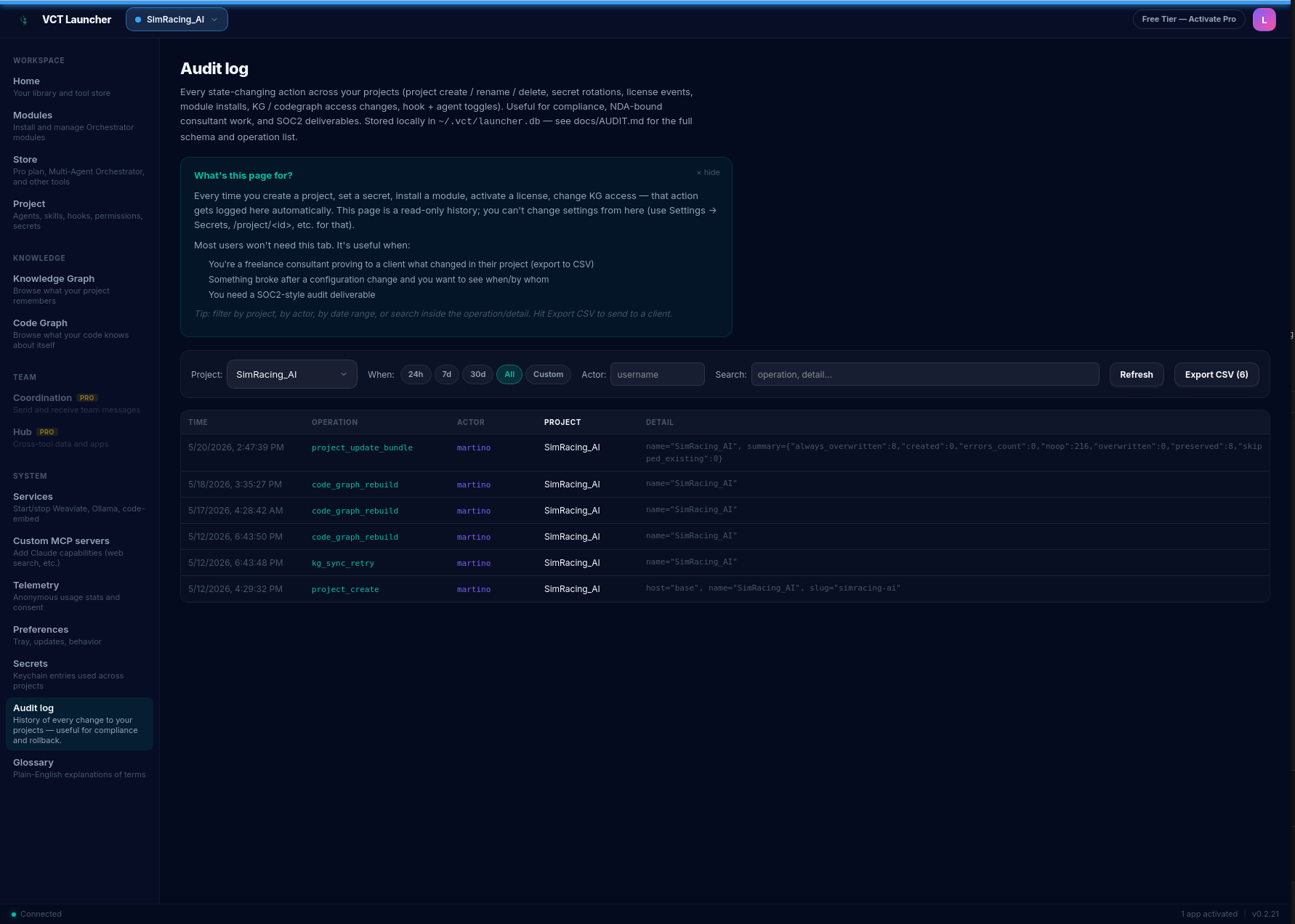The height and width of the screenshot is (924, 1295).
Task: Hide the What's this page for panel
Action: 709,173
